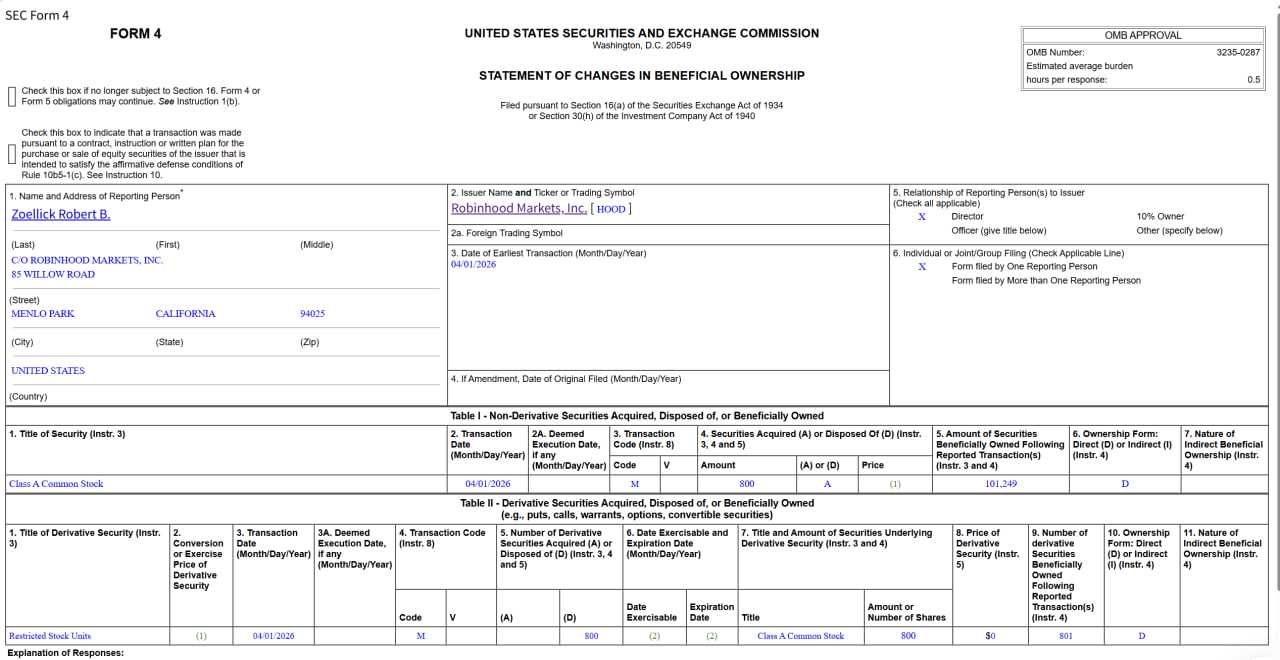This screenshot has height=660, width=1280.
Task: Click the X mark next to Director
Action: [x=922, y=216]
